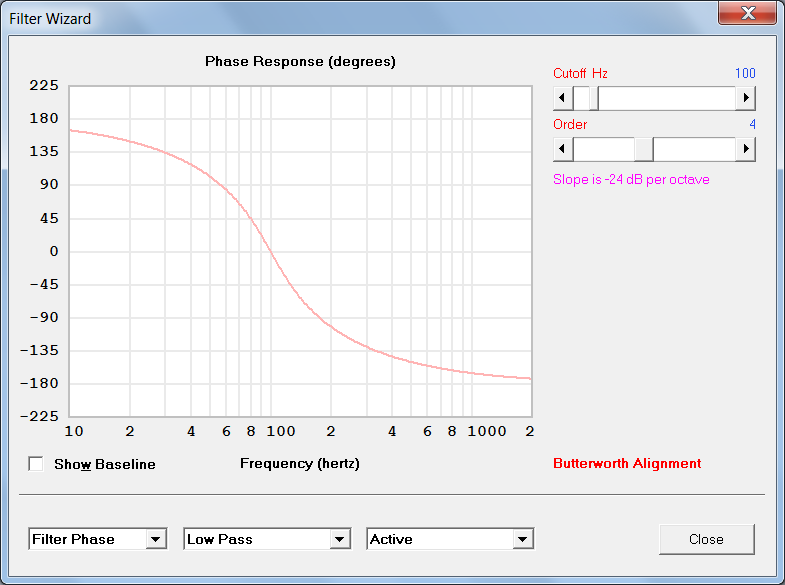
Task: Click the 0 degrees y-axis label
Action: tap(54, 251)
